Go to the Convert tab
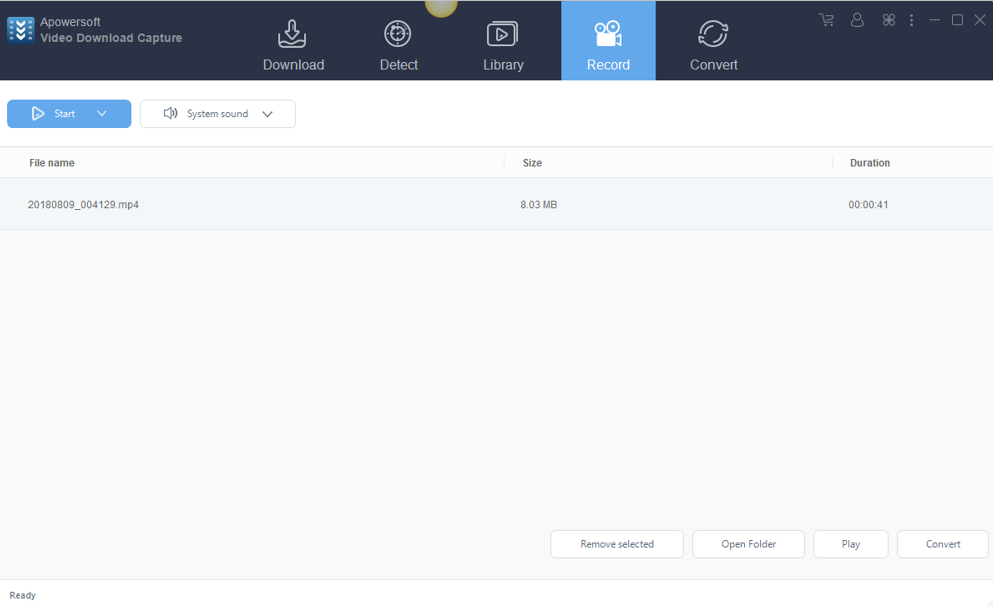The width and height of the screenshot is (993, 608). (x=713, y=46)
